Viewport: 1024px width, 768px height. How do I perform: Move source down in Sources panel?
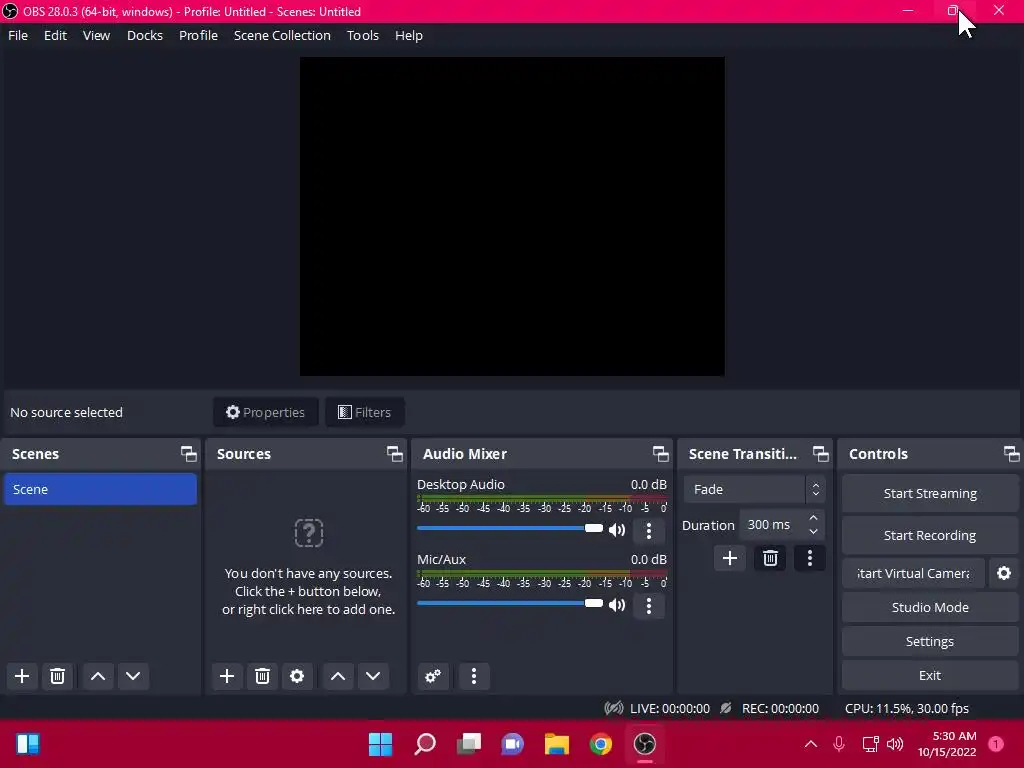(373, 676)
